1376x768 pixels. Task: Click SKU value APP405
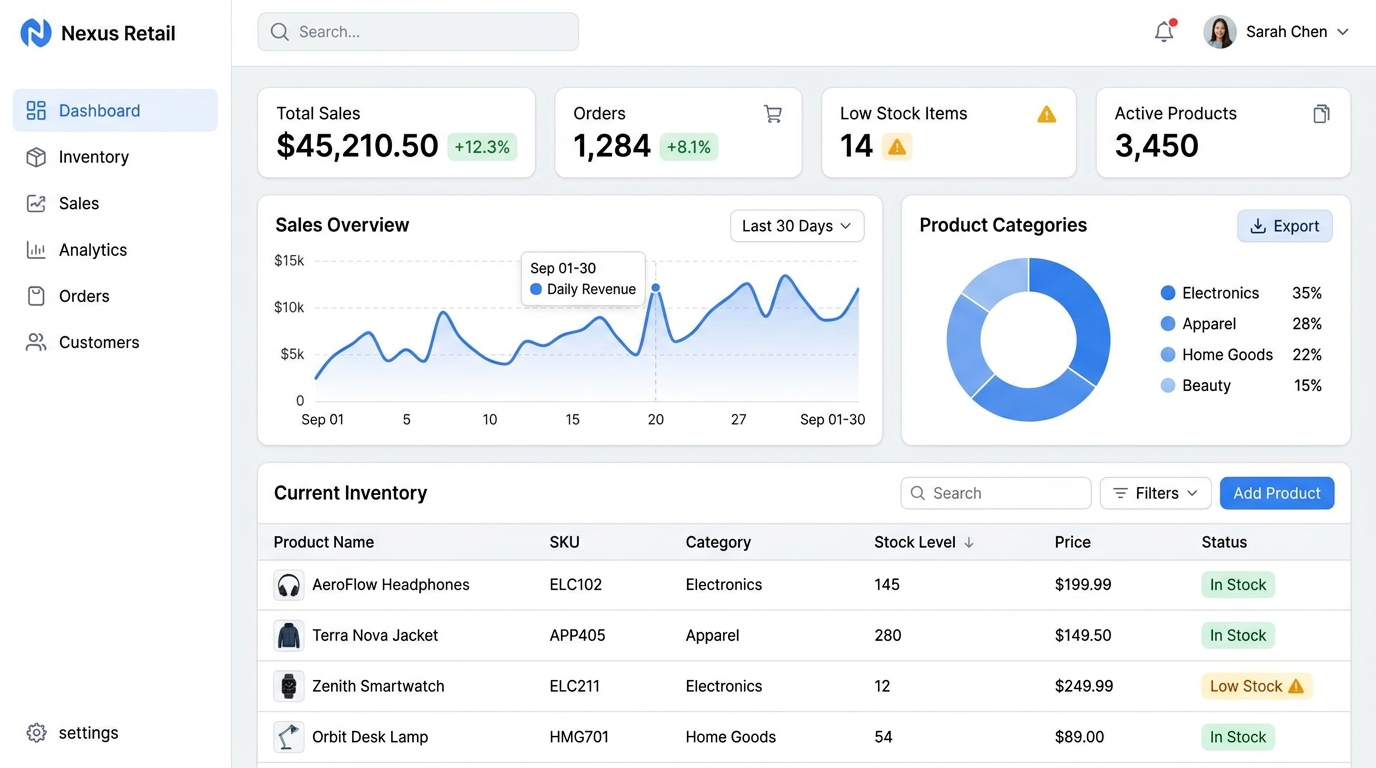tap(578, 636)
